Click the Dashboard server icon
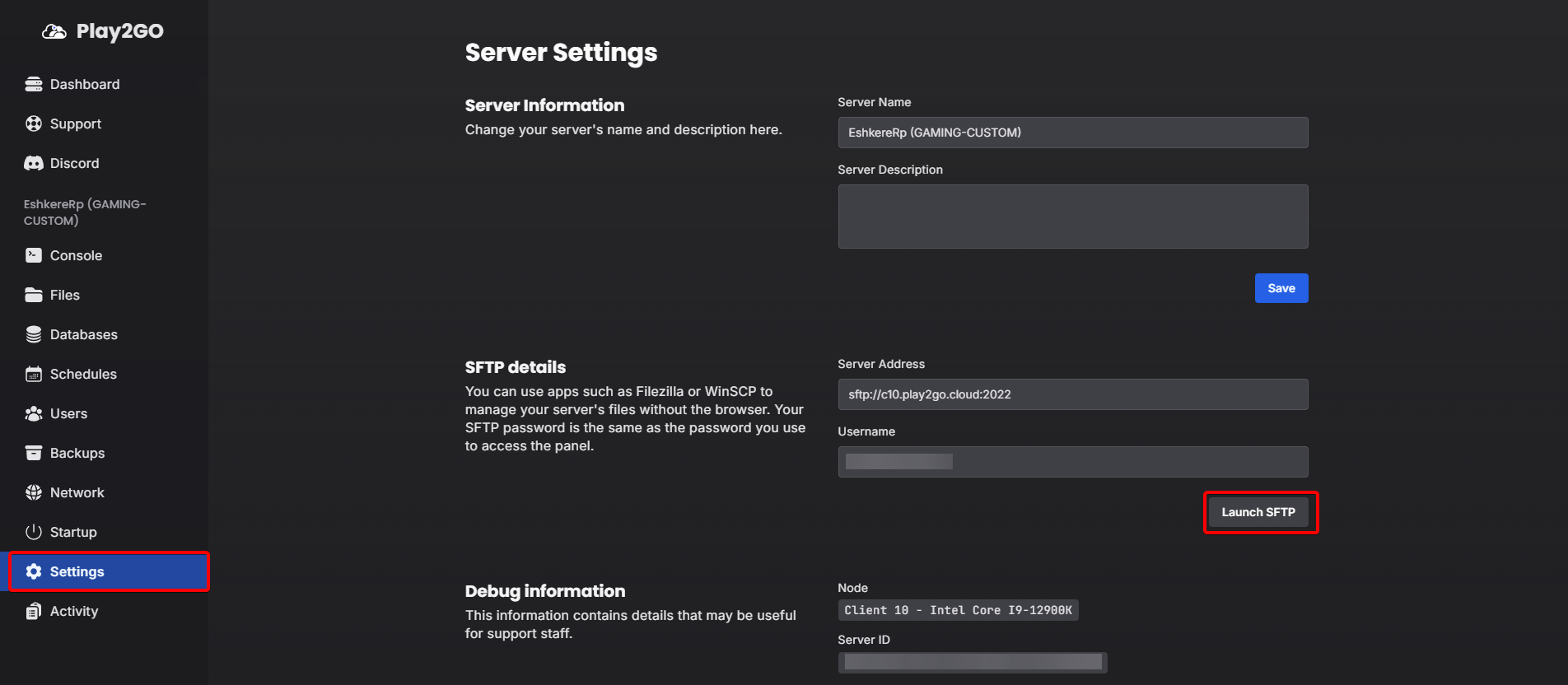Viewport: 1568px width, 685px height. pos(34,84)
